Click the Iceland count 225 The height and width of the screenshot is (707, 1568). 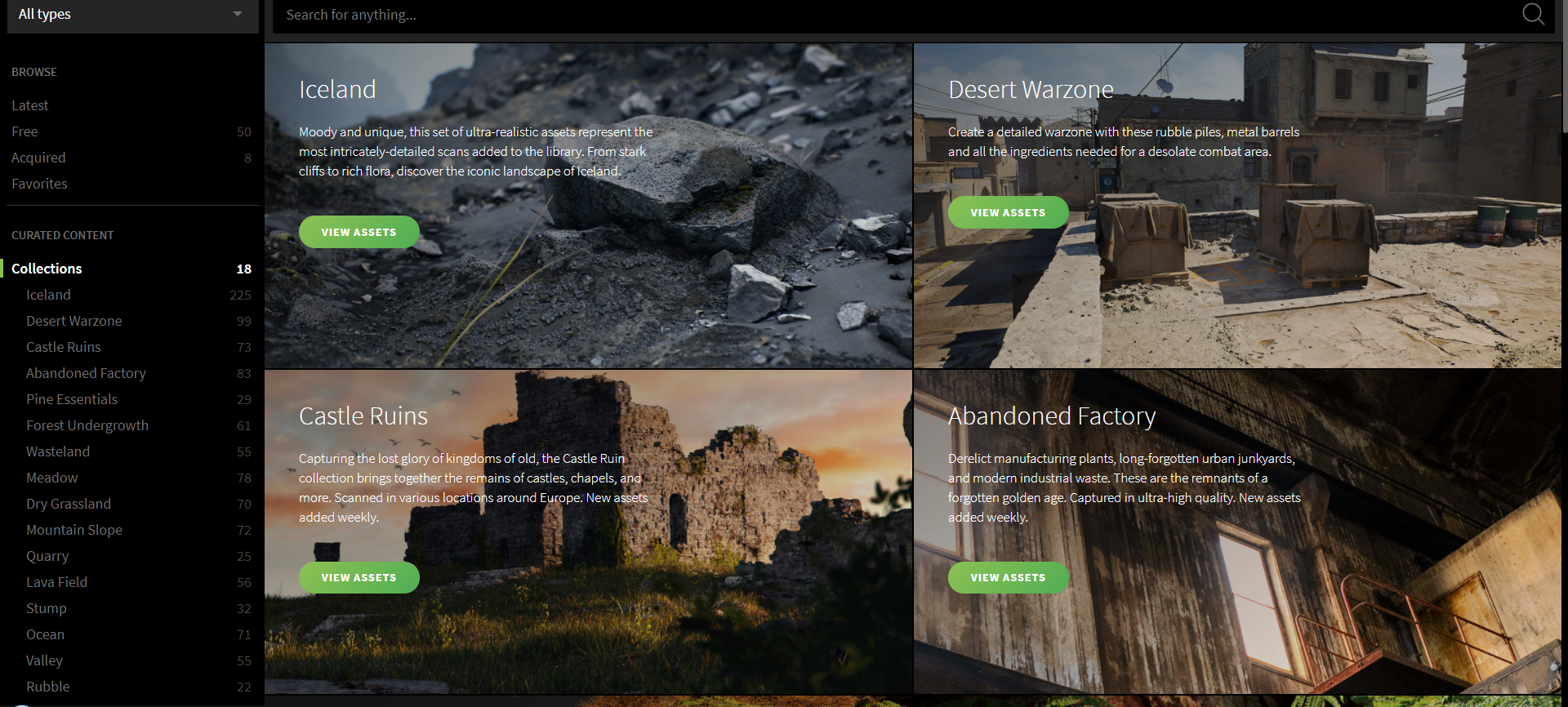pos(240,295)
